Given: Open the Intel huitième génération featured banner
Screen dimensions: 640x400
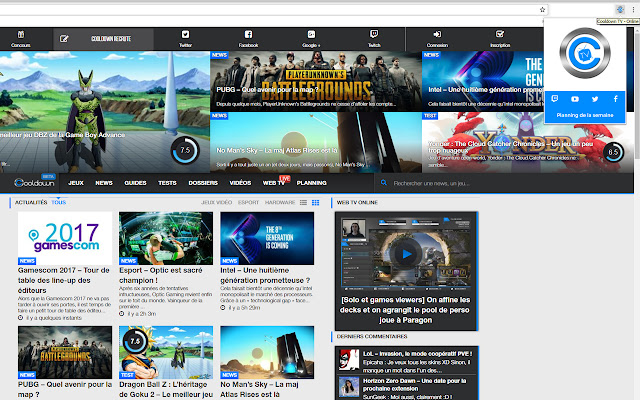Looking at the screenshot, I should point(483,81).
